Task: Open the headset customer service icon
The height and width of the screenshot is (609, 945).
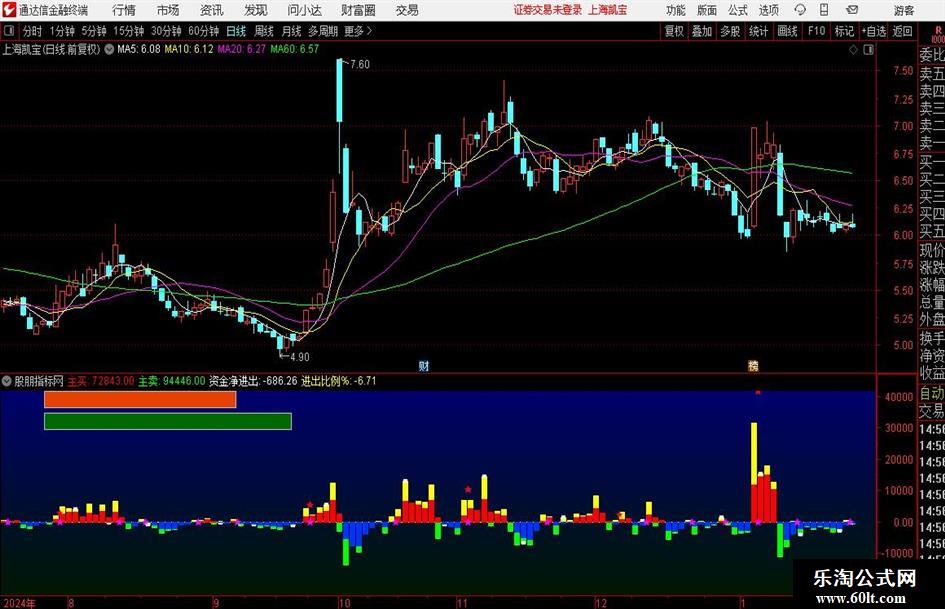Action: point(800,10)
